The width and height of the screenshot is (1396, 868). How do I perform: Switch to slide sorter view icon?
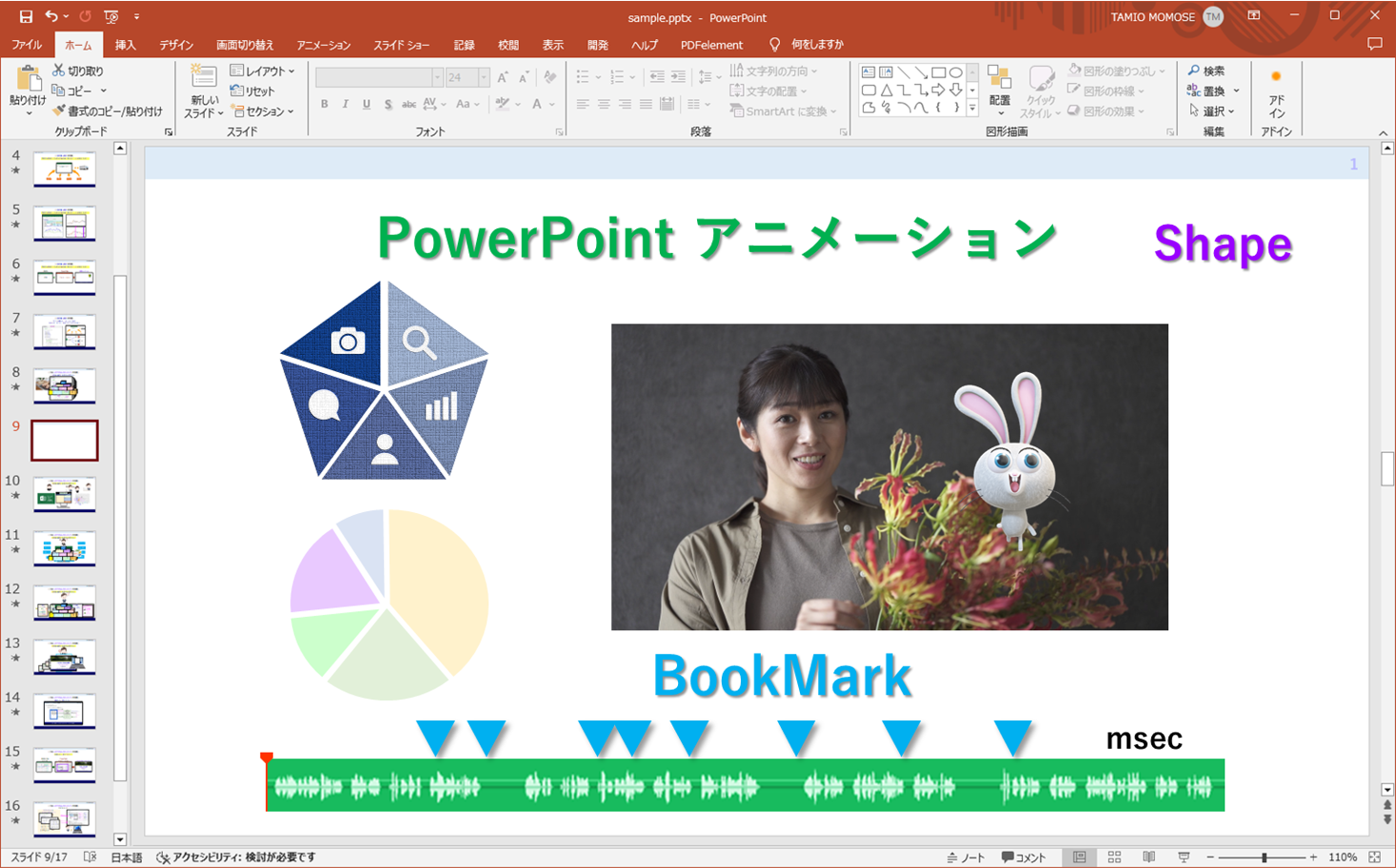[x=1114, y=858]
